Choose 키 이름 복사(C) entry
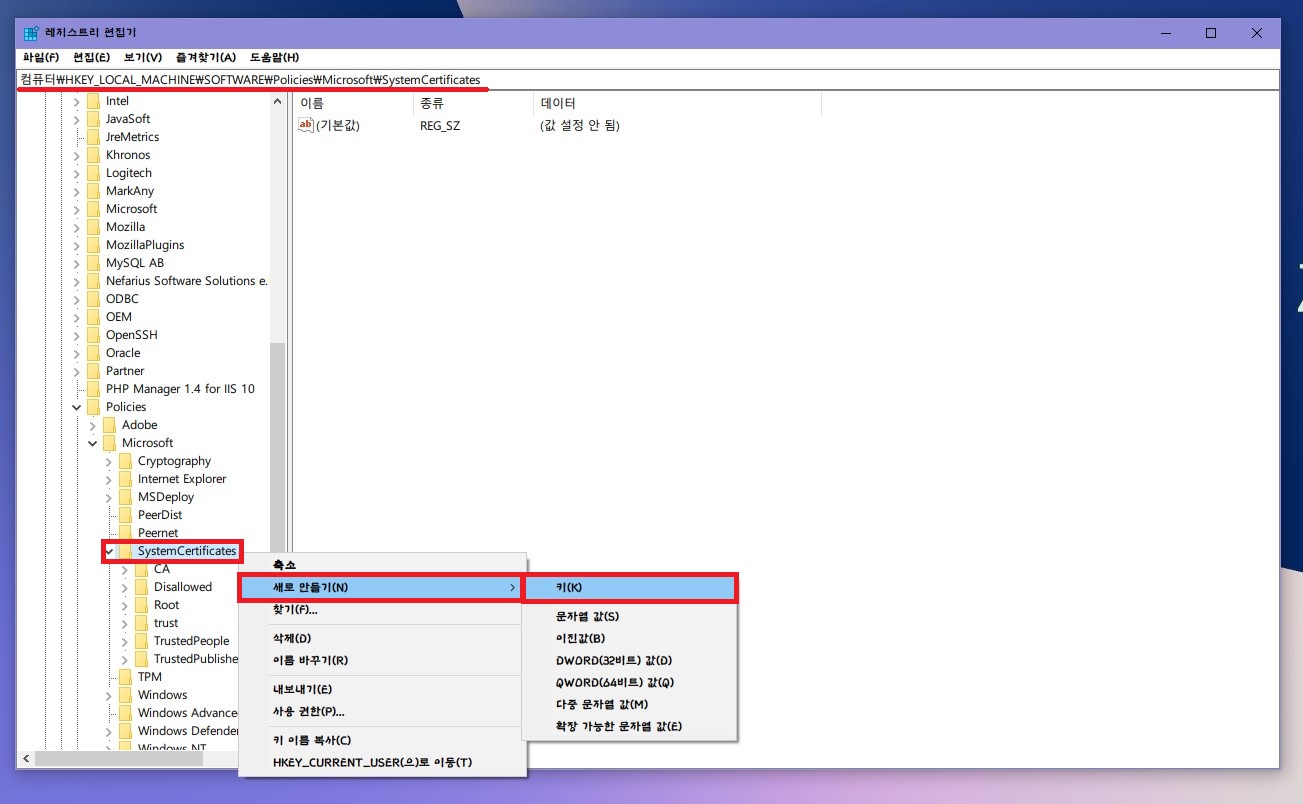Image resolution: width=1303 pixels, height=804 pixels. 382,740
